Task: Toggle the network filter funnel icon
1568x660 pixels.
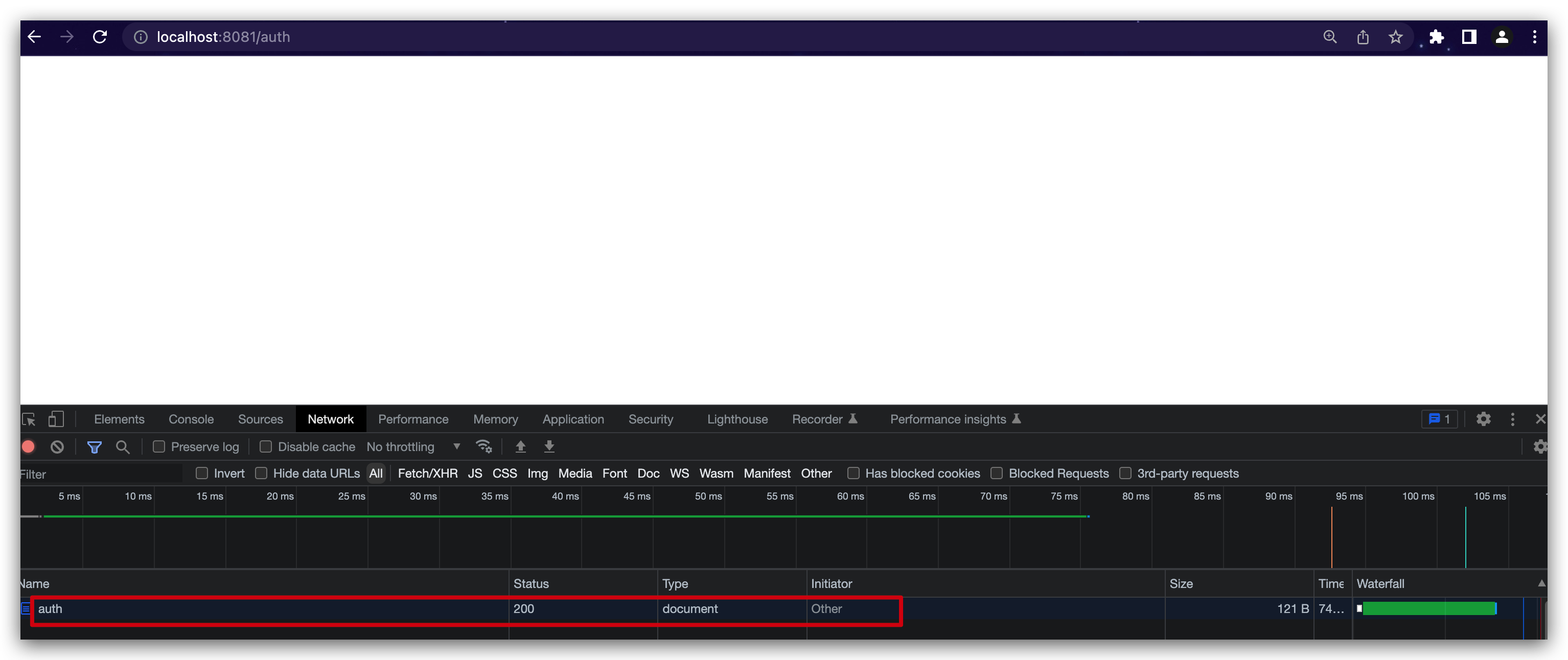Action: pos(95,447)
